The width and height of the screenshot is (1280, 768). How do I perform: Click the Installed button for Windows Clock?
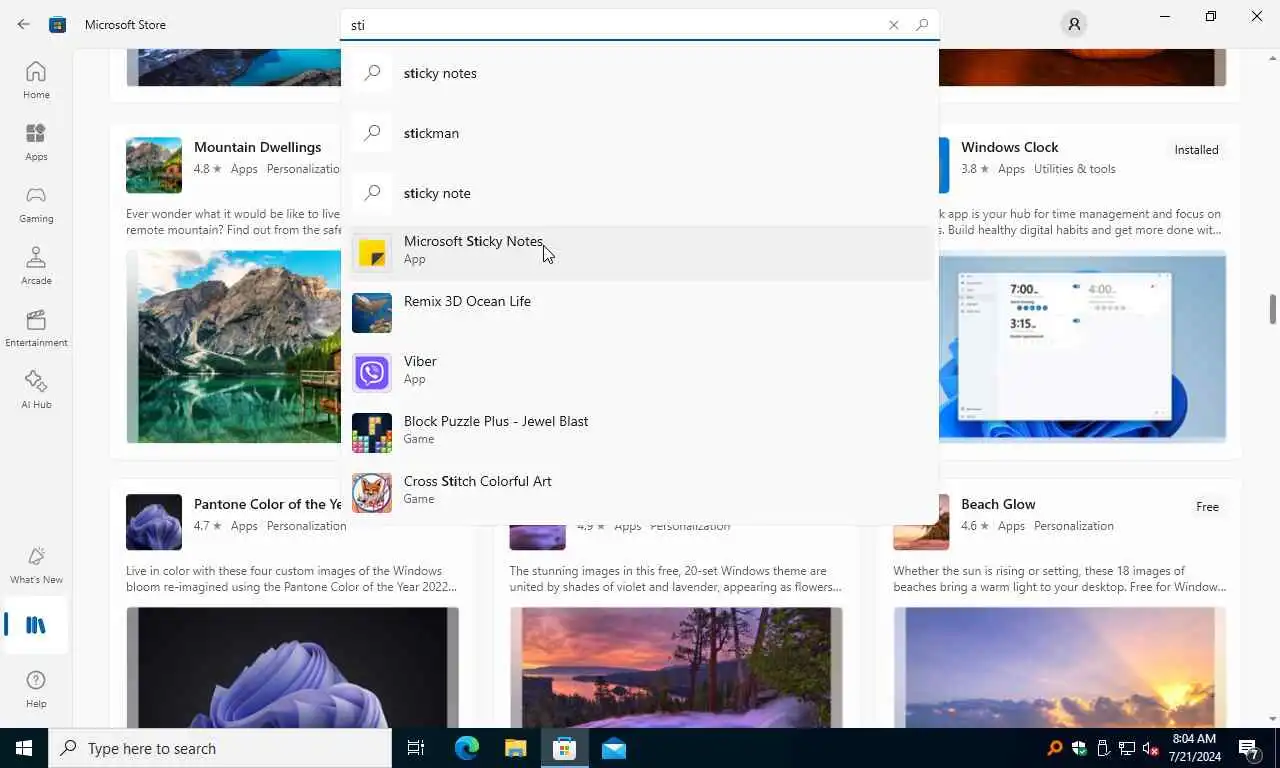1196,150
